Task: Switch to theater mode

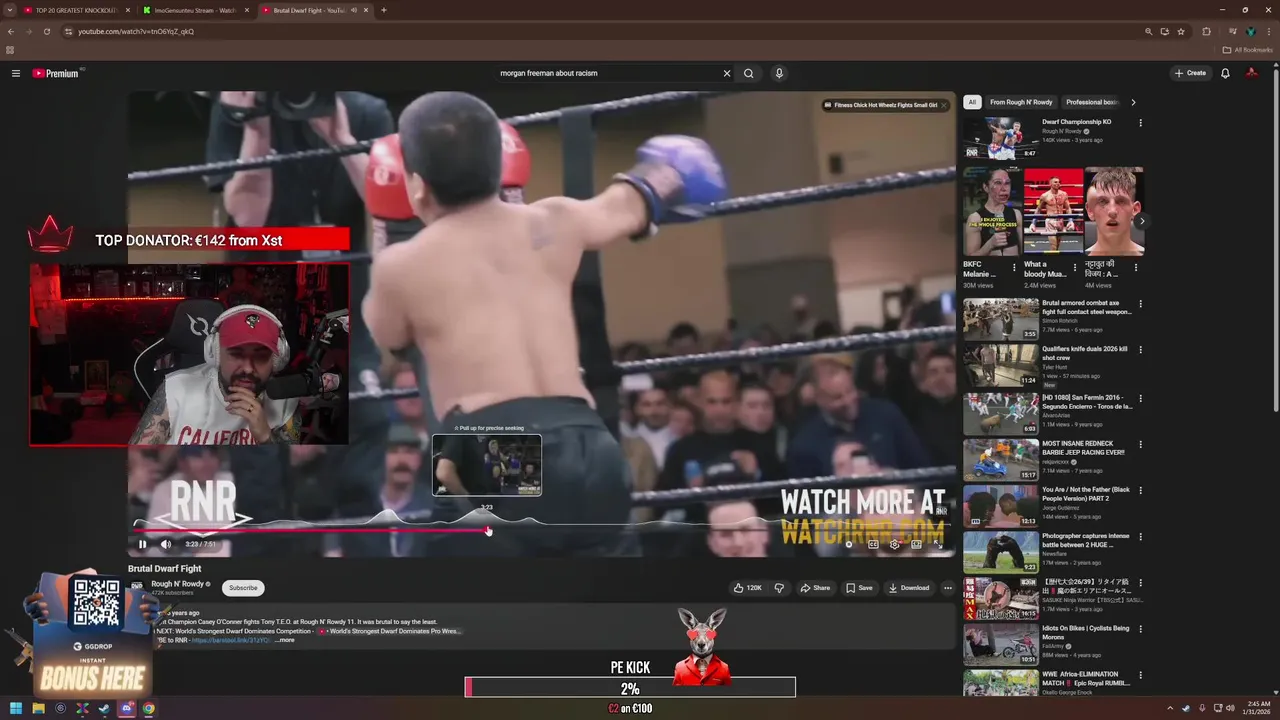Action: pyautogui.click(x=916, y=544)
